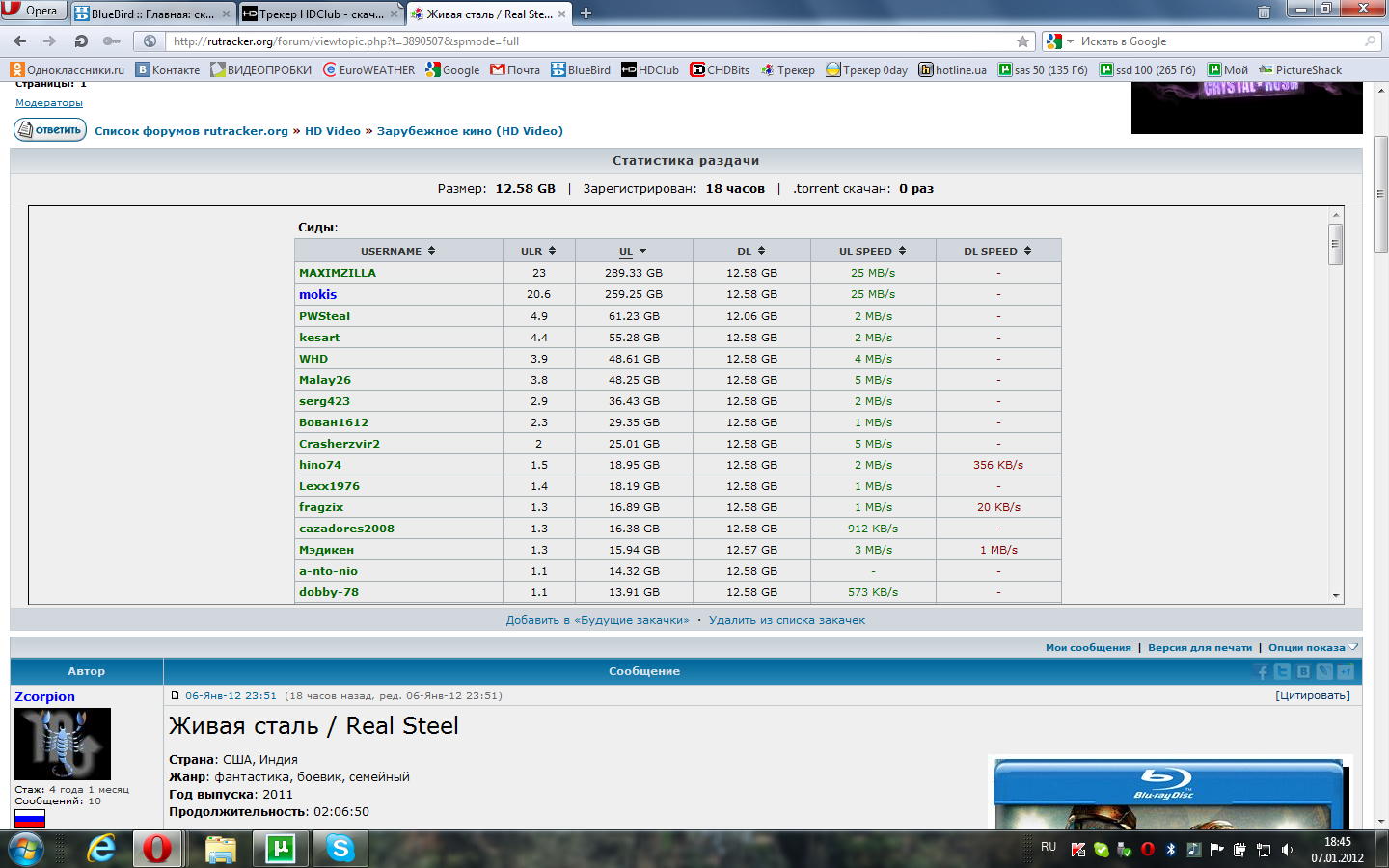Click the site info globe badge
Screen dimensions: 1389x868
[150, 41]
